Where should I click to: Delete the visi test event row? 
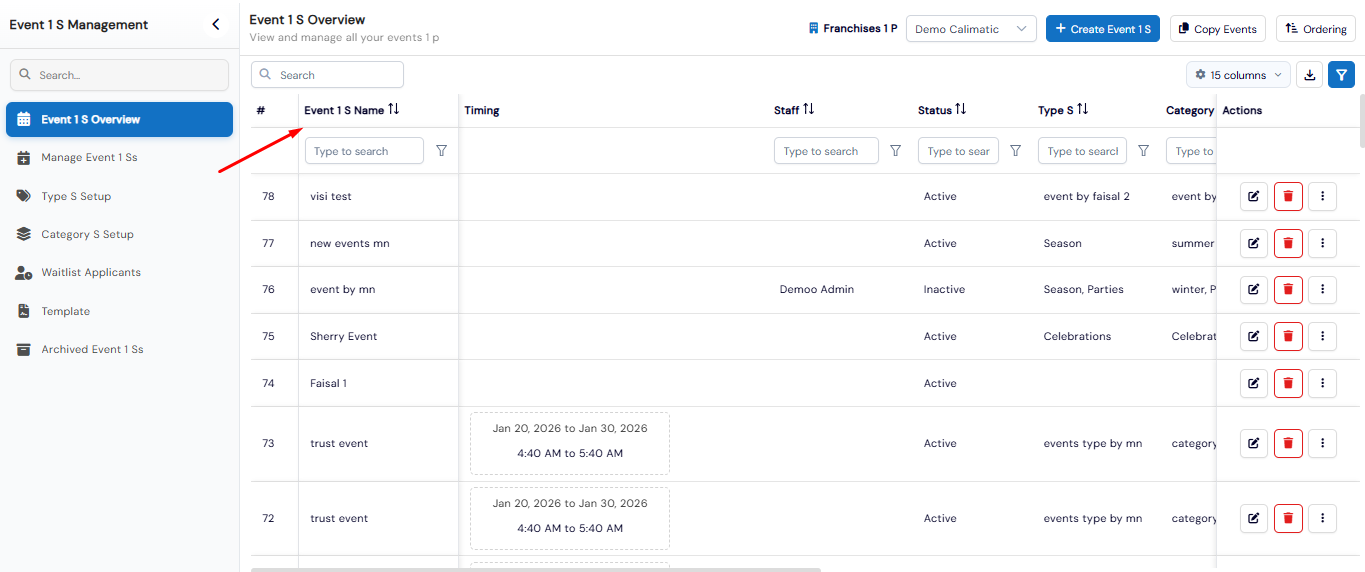[1288, 197]
